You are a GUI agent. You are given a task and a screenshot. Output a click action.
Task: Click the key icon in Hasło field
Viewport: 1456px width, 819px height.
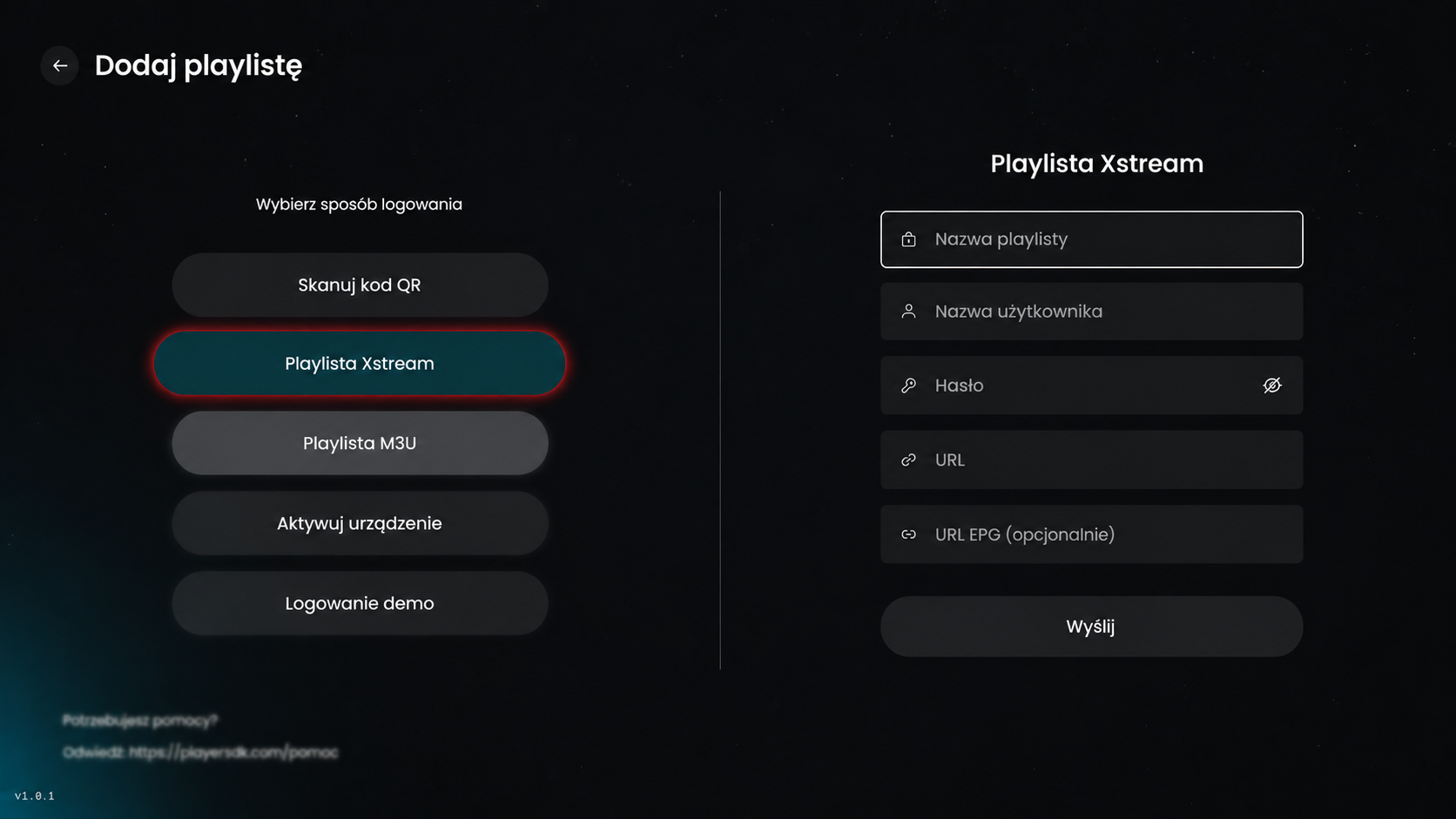pyautogui.click(x=908, y=386)
